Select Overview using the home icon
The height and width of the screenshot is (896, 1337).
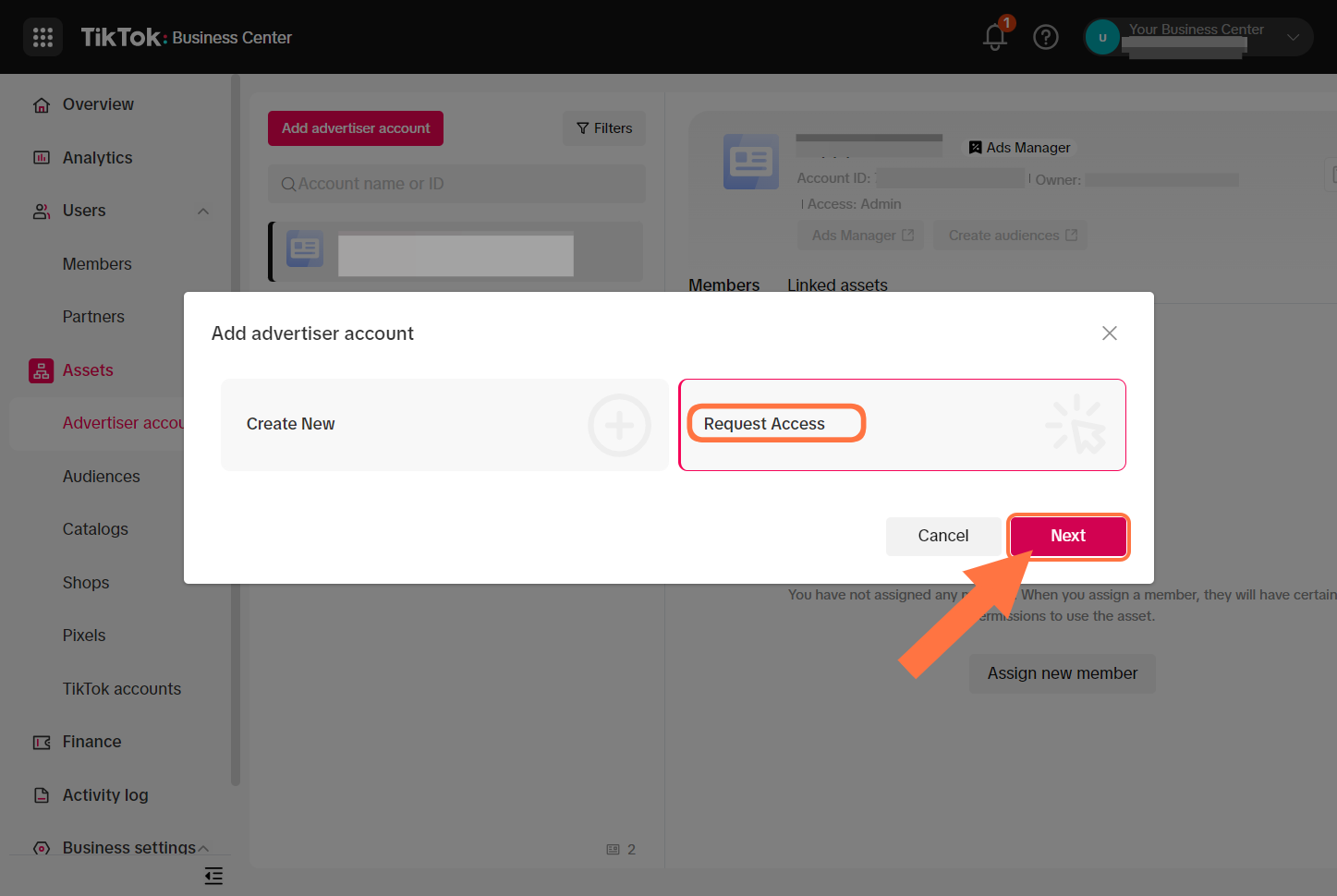tap(42, 104)
